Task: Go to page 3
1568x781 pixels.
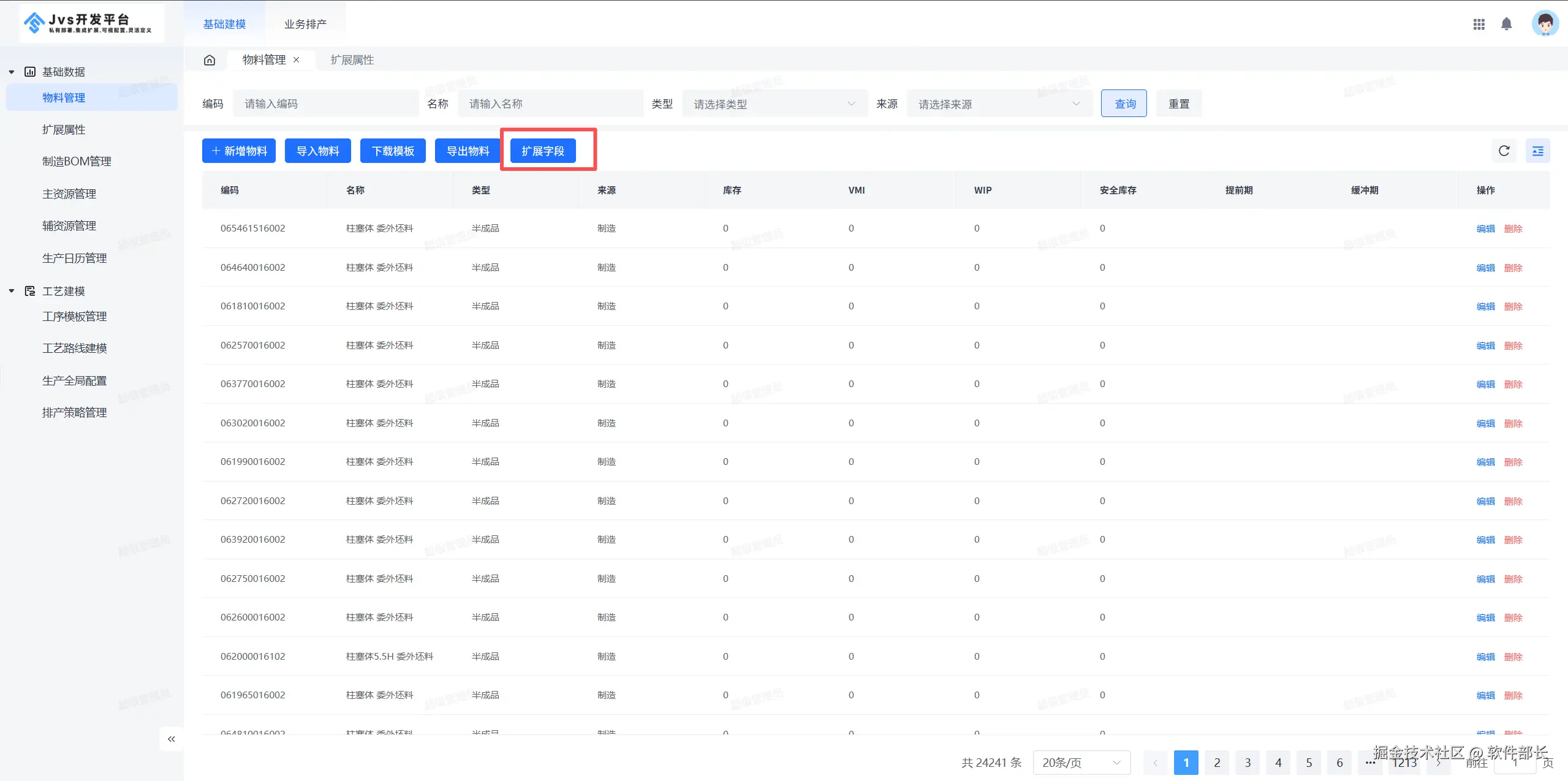Action: (1248, 763)
